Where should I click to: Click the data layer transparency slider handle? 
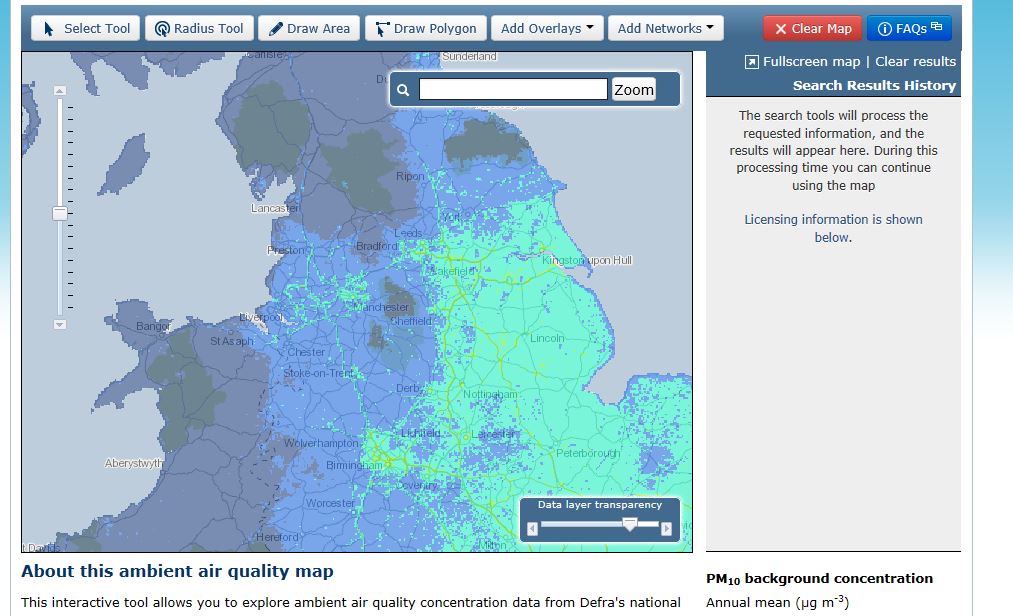pyautogui.click(x=629, y=524)
